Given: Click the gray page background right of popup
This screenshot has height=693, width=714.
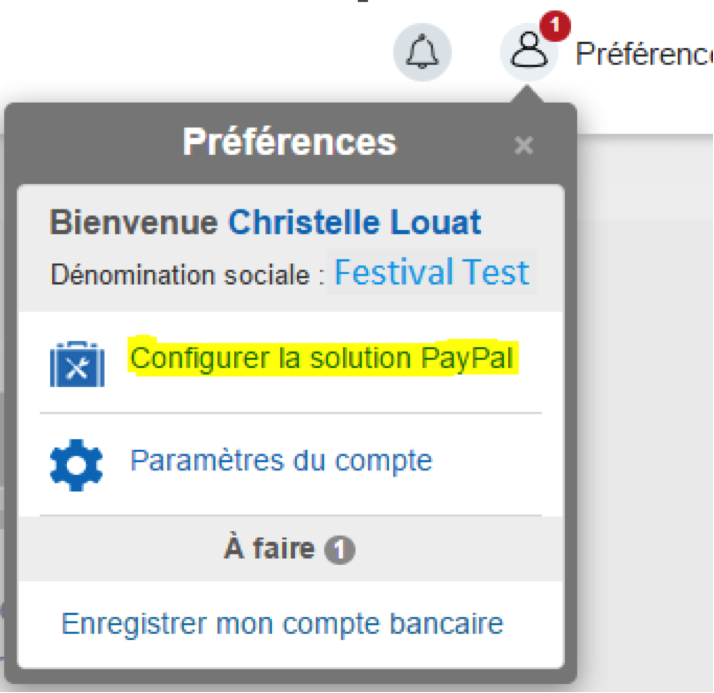Looking at the screenshot, I should click(645, 400).
